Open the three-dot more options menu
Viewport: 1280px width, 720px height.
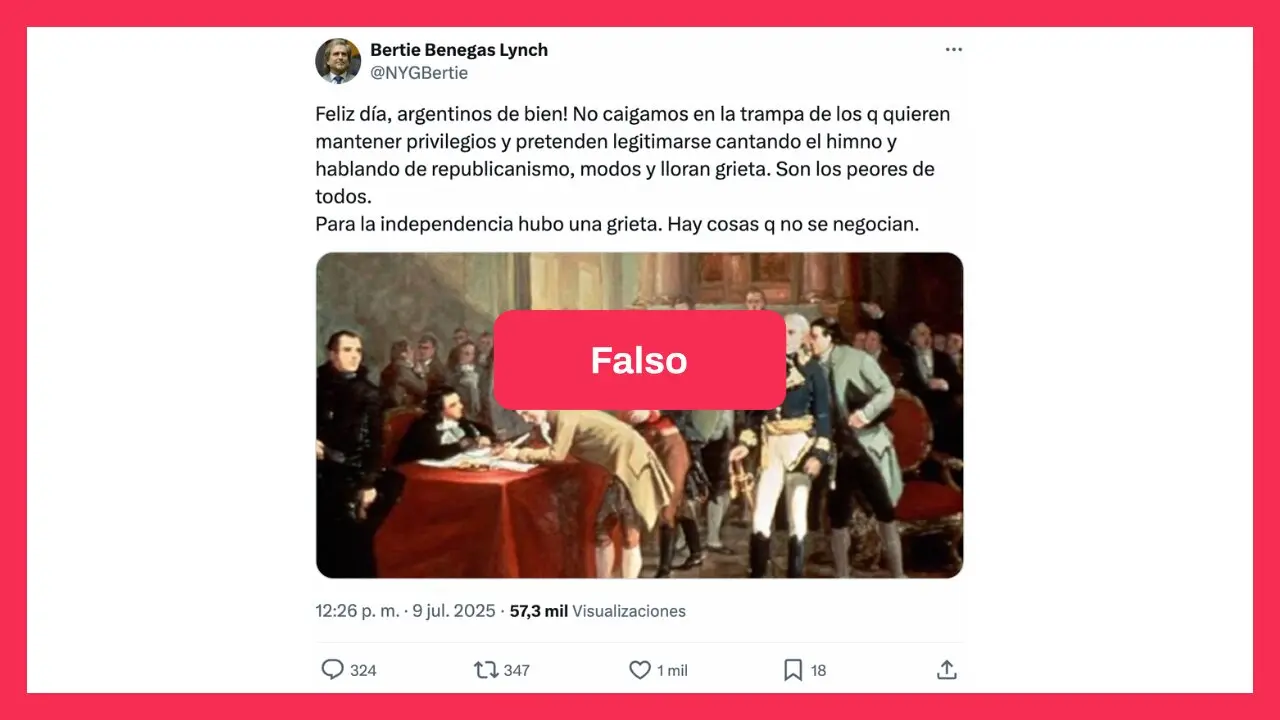pyautogui.click(x=953, y=50)
